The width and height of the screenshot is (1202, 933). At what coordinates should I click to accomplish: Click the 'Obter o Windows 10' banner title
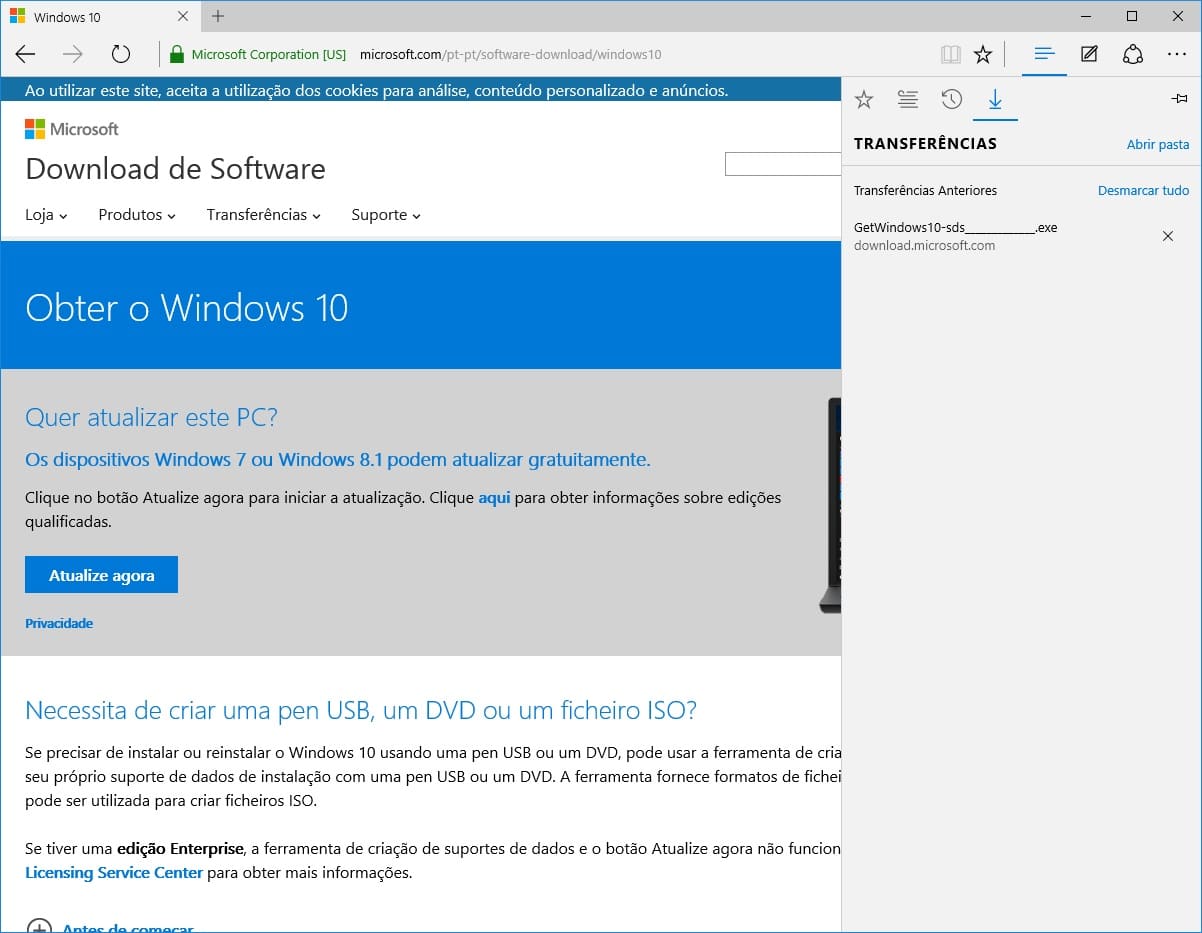coord(187,307)
